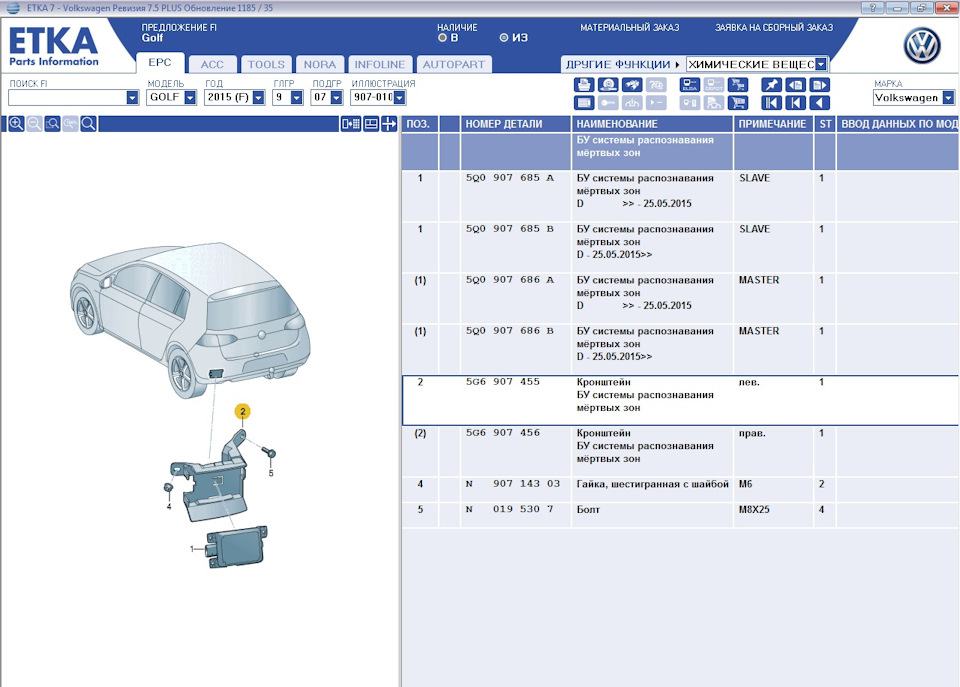The height and width of the screenshot is (687, 960).
Task: Switch to the INFOLINE tab
Action: [380, 64]
